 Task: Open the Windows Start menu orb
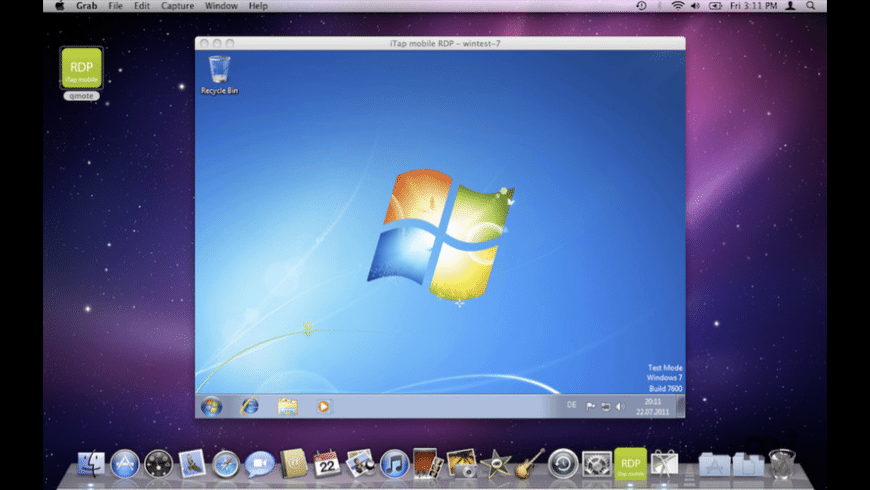pyautogui.click(x=211, y=406)
